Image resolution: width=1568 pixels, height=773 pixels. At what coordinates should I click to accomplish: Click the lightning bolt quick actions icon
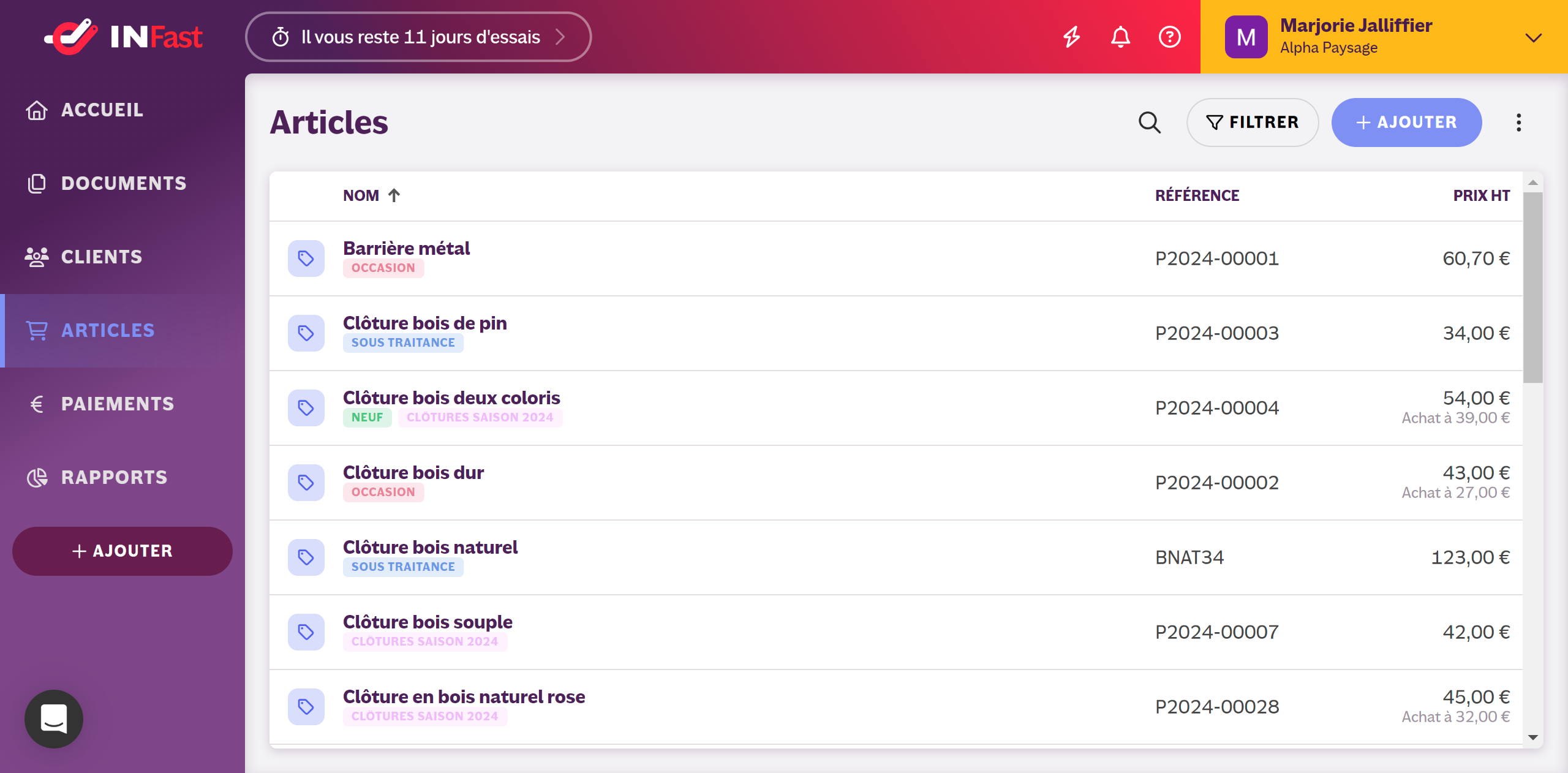1071,37
